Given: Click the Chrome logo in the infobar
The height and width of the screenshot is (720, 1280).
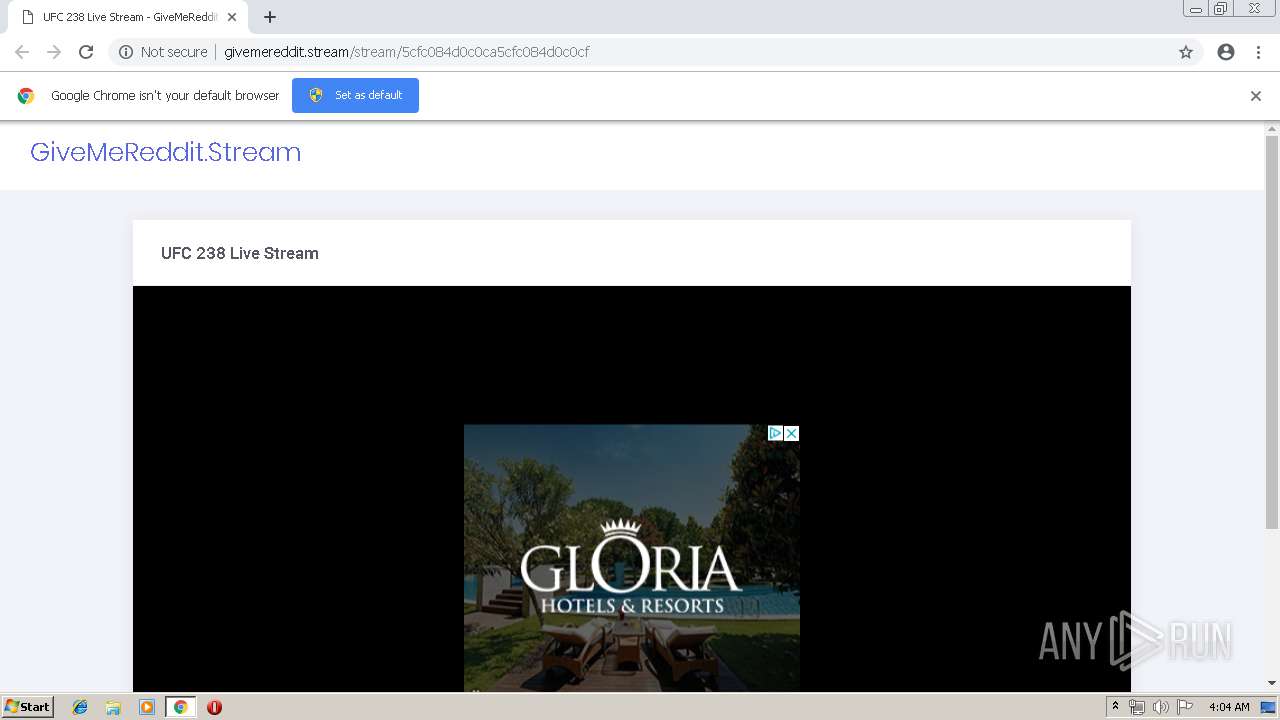Looking at the screenshot, I should point(26,96).
